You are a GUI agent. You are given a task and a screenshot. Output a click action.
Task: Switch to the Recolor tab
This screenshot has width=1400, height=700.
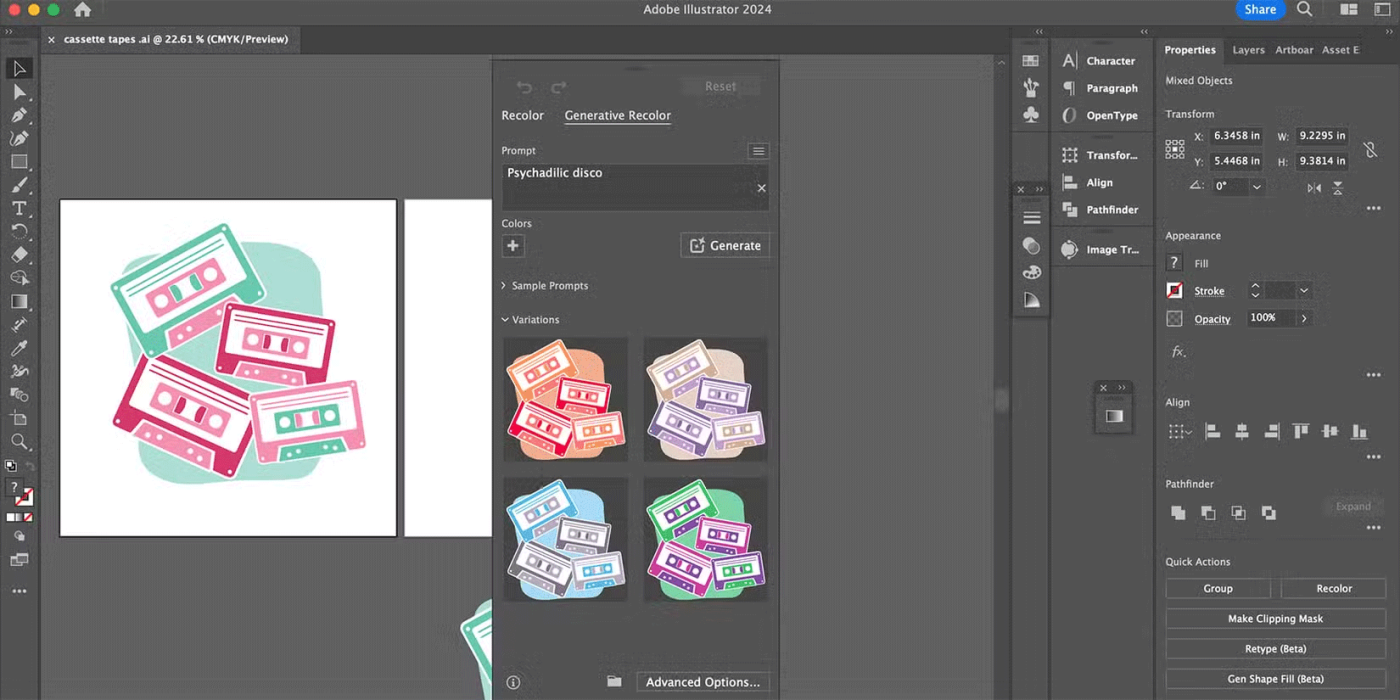click(522, 116)
